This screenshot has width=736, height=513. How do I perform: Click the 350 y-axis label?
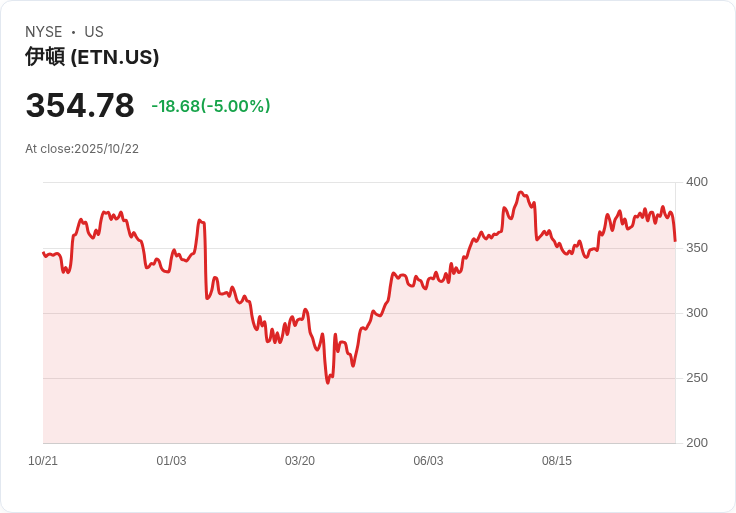[697, 247]
